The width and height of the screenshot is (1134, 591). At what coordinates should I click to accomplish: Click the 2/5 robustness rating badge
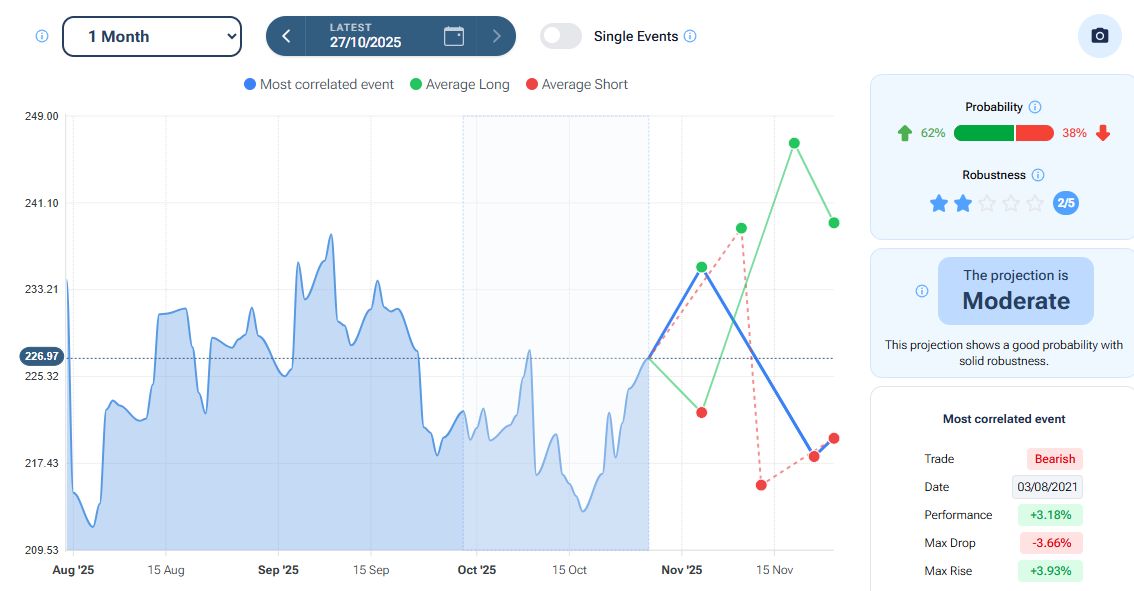(x=1066, y=203)
